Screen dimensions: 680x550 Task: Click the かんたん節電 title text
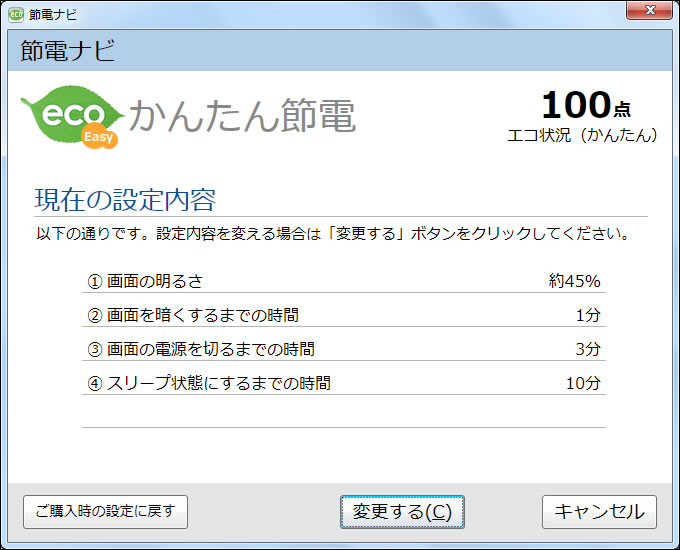tap(243, 117)
